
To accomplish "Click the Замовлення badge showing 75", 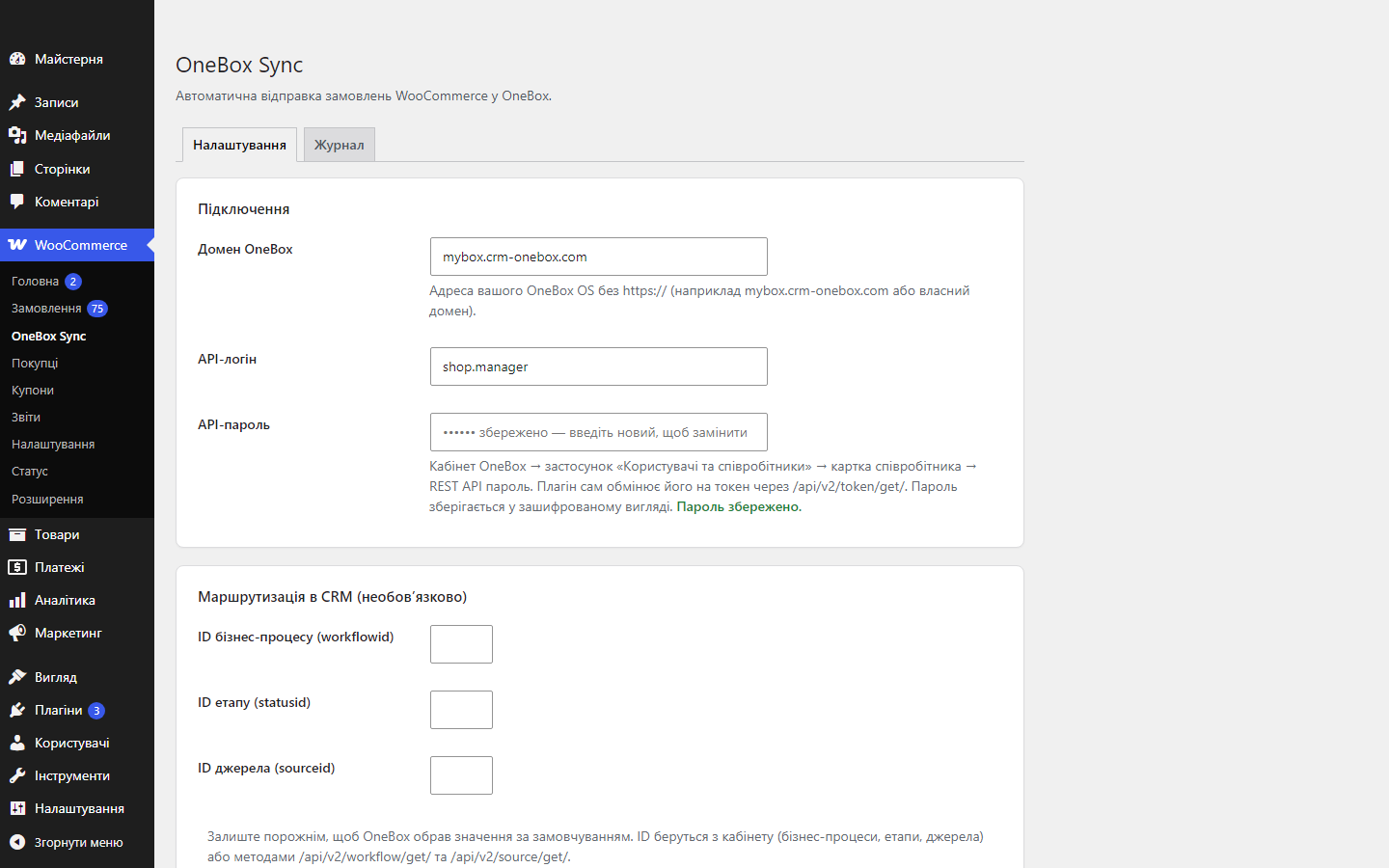I will click(x=97, y=309).
